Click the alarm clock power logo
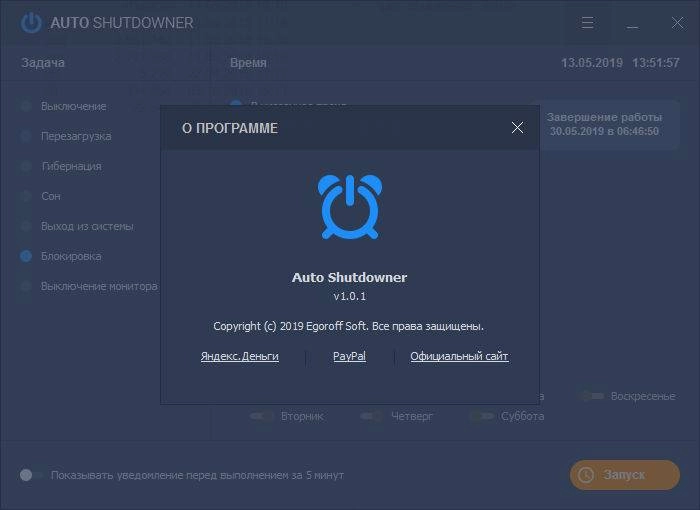The image size is (700, 510). pos(350,207)
